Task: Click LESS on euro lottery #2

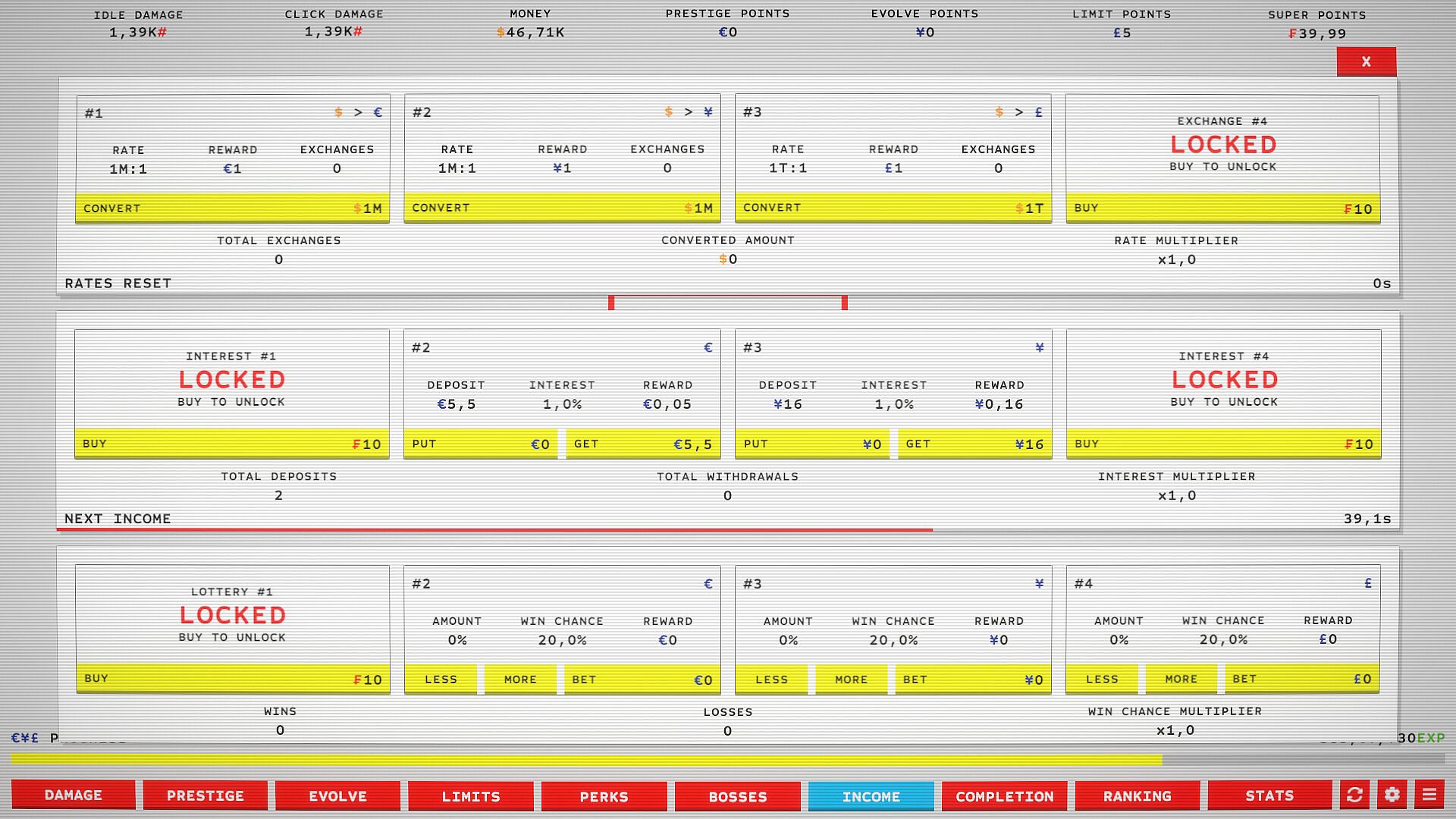Action: point(441,679)
